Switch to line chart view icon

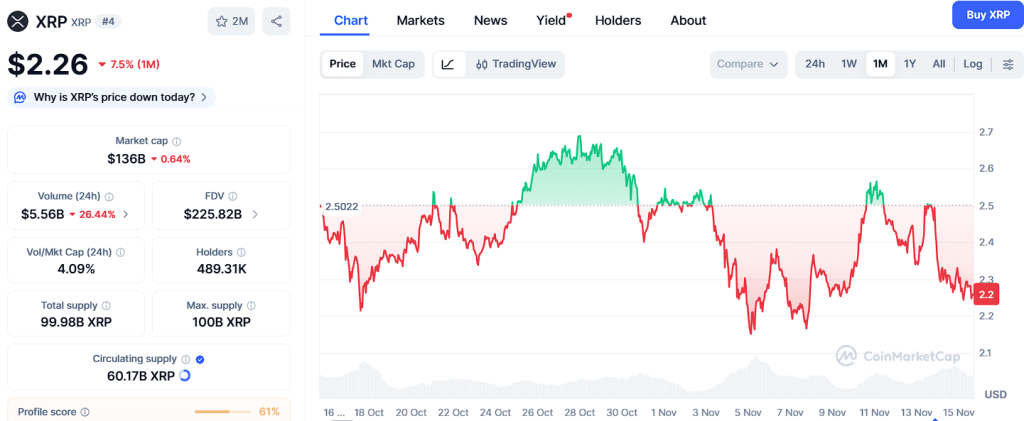pyautogui.click(x=448, y=64)
